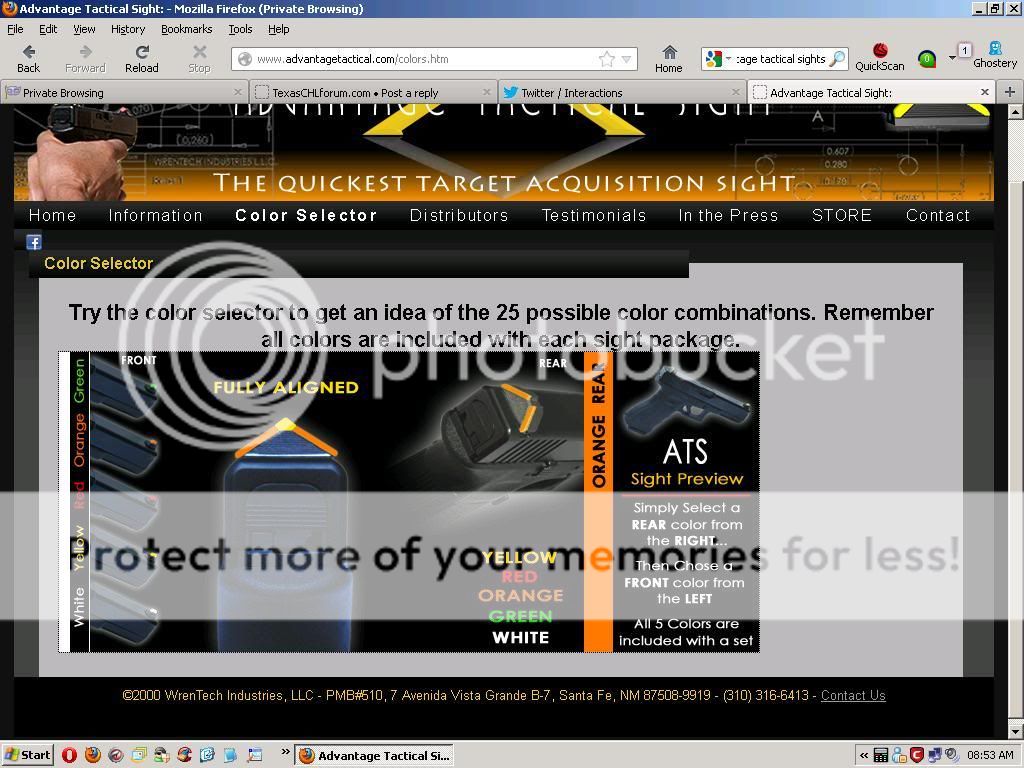This screenshot has width=1024, height=768.
Task: Launch Opera from quick launch bar
Action: (x=69, y=756)
